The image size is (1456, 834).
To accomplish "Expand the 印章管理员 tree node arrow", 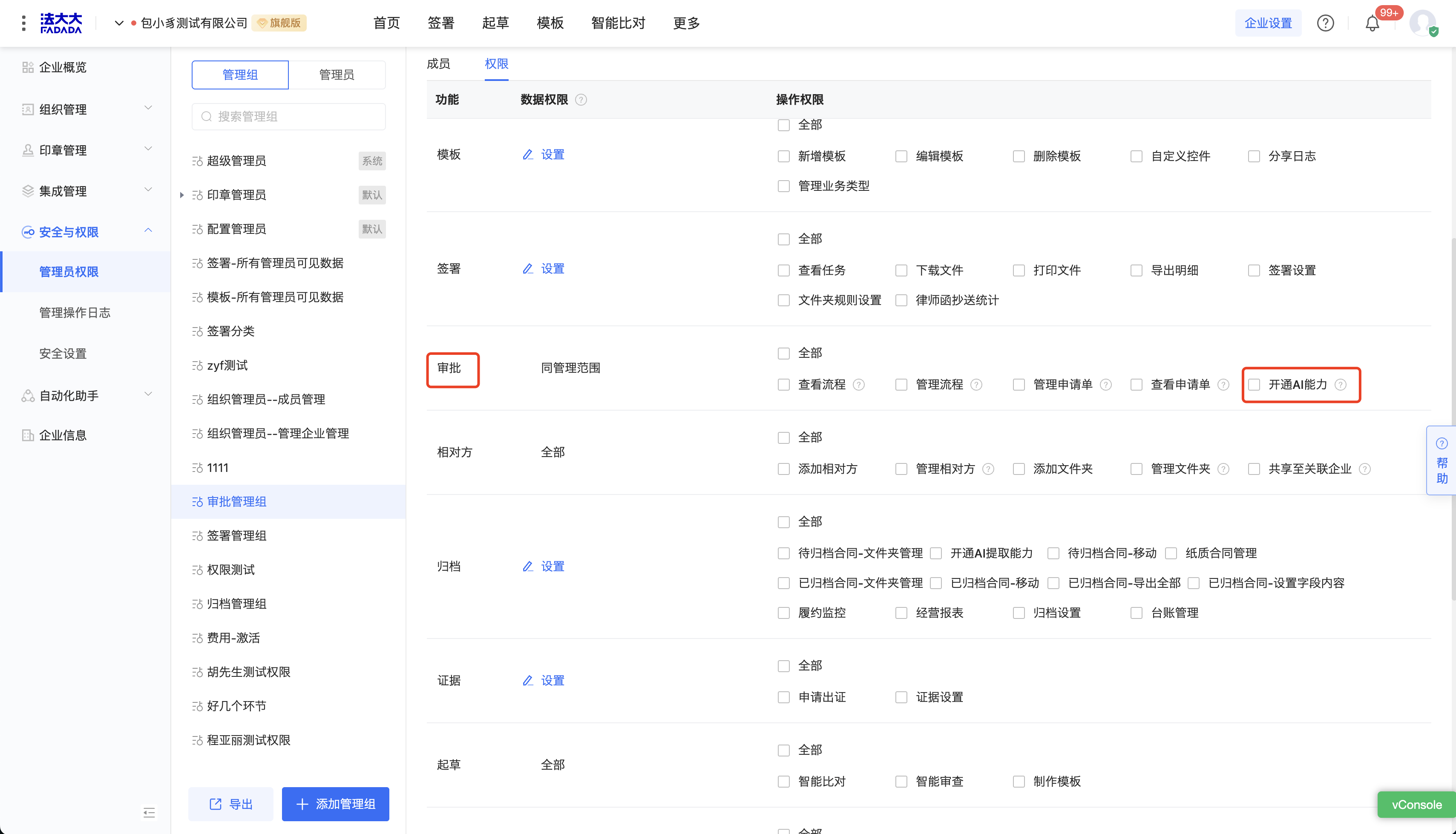I will point(181,195).
